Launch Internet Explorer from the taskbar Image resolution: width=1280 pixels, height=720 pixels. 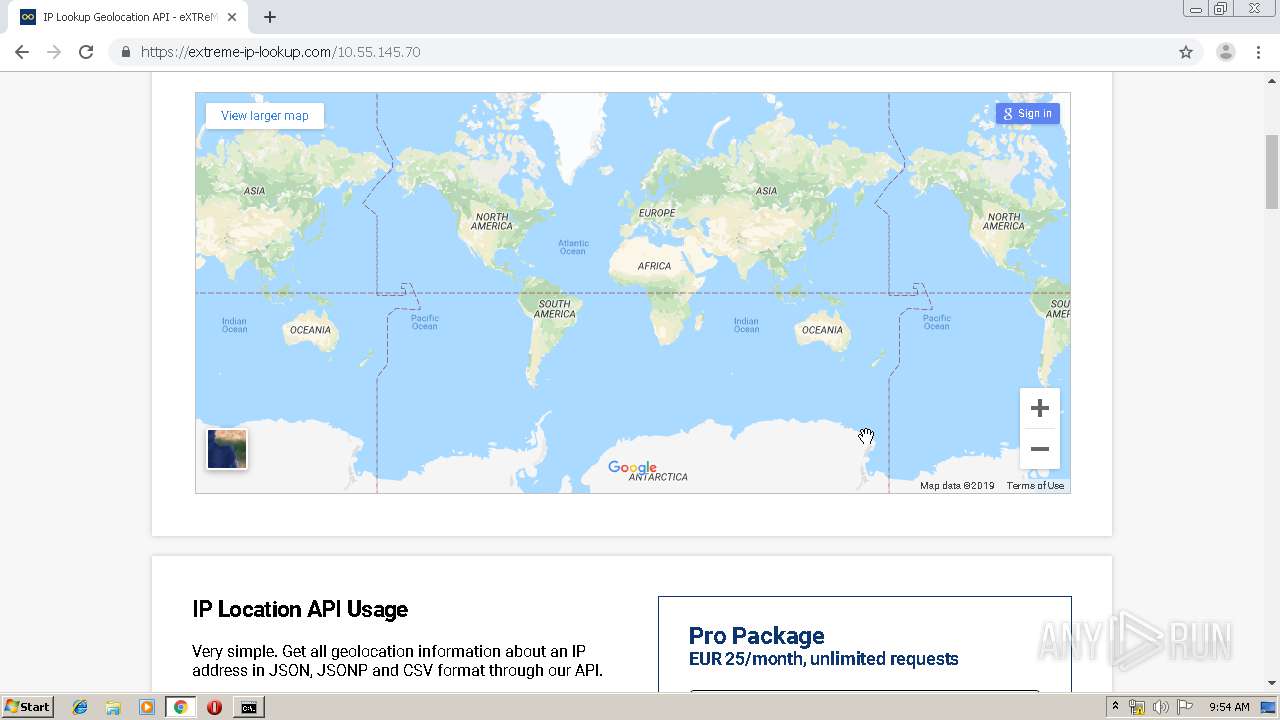[x=80, y=707]
